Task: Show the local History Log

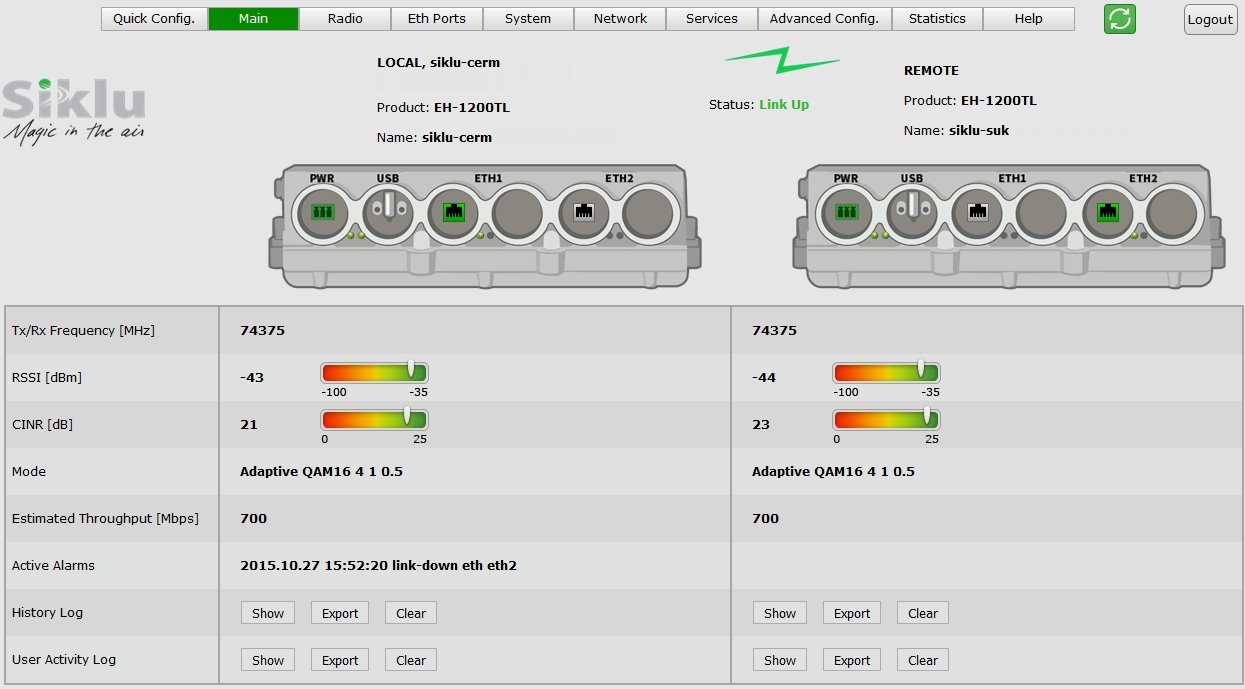Action: 268,613
